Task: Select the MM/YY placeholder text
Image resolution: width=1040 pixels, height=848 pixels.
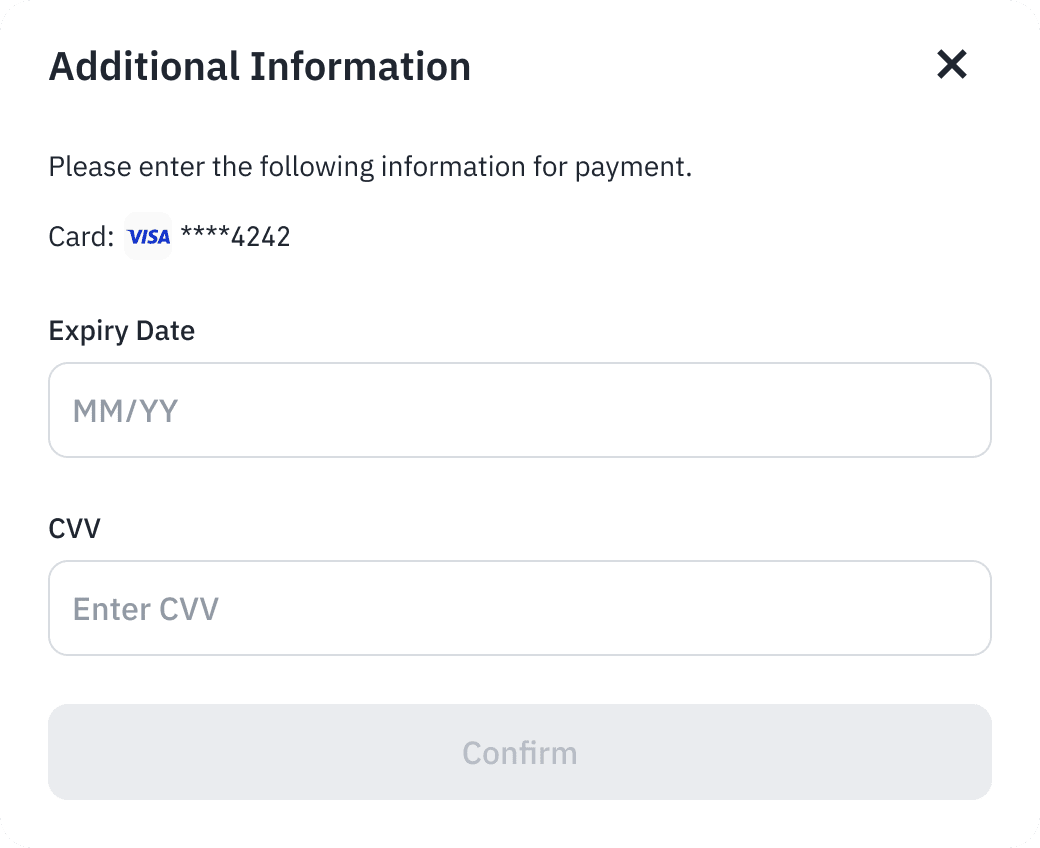Action: tap(125, 411)
